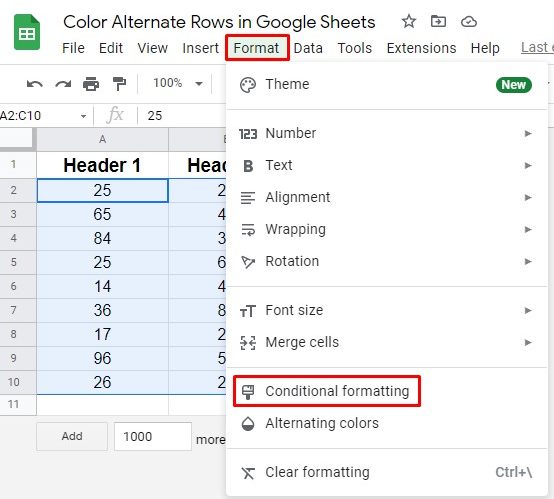Viewport: 554px width, 499px height.
Task: Expand the Merge cells submenu
Action: (x=387, y=342)
